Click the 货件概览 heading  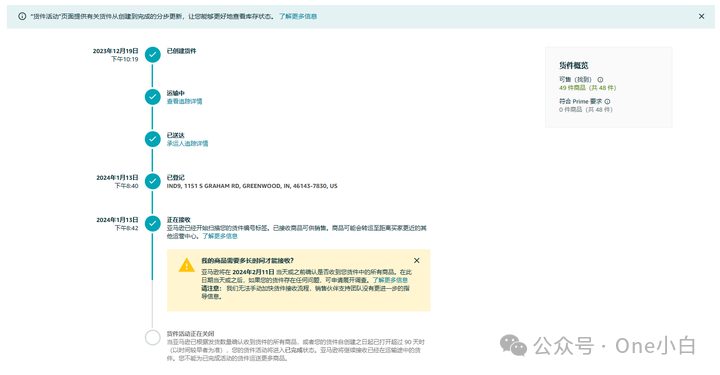pyautogui.click(x=574, y=65)
